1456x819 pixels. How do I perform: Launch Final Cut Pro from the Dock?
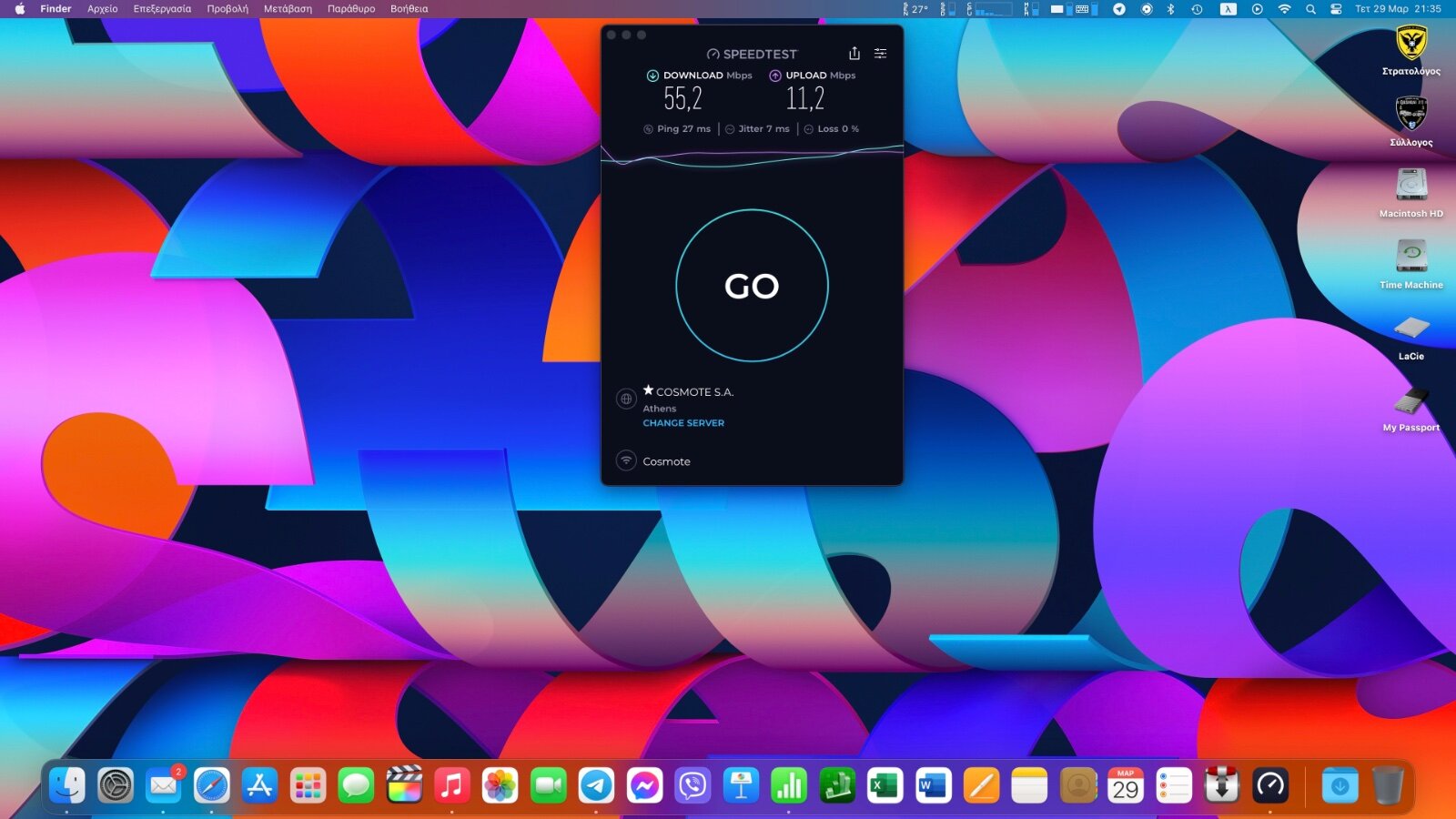pyautogui.click(x=404, y=784)
